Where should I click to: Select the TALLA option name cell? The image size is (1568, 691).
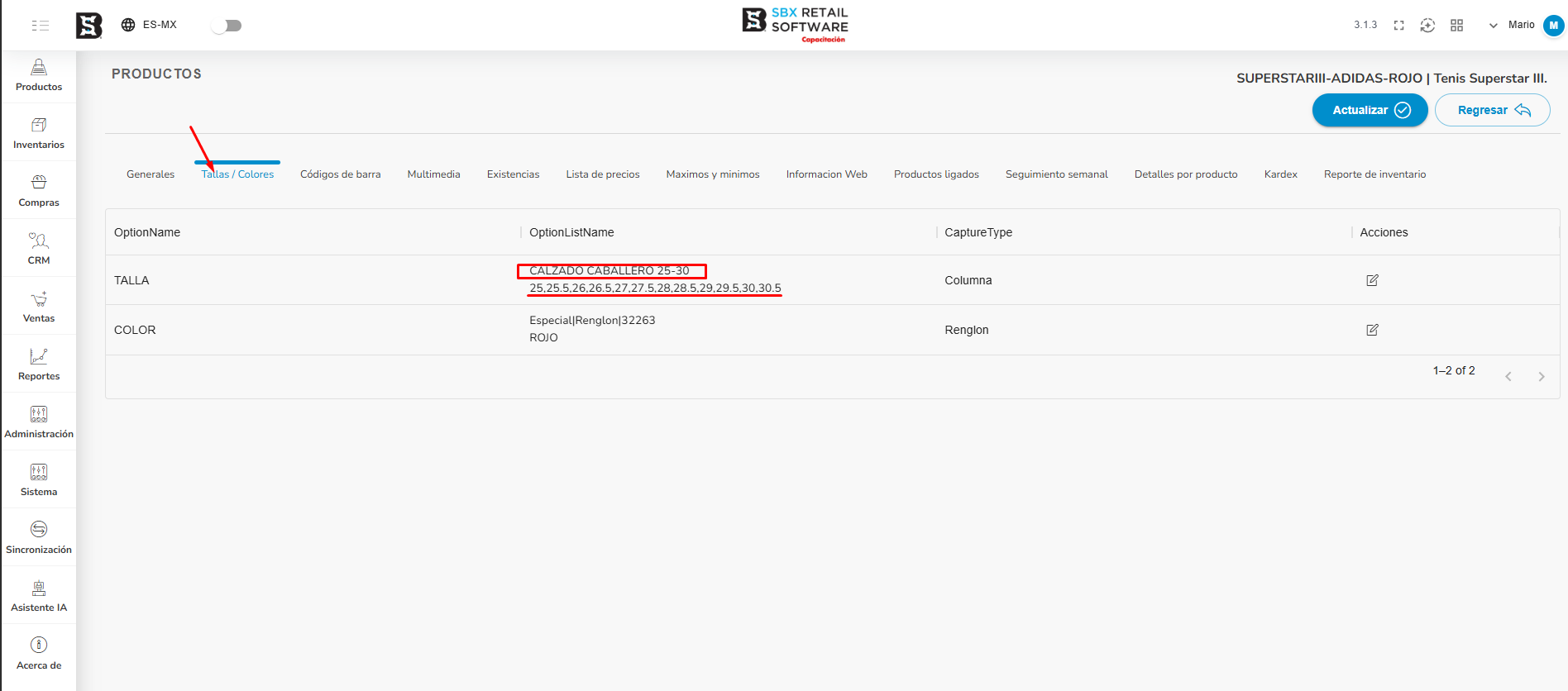click(131, 280)
